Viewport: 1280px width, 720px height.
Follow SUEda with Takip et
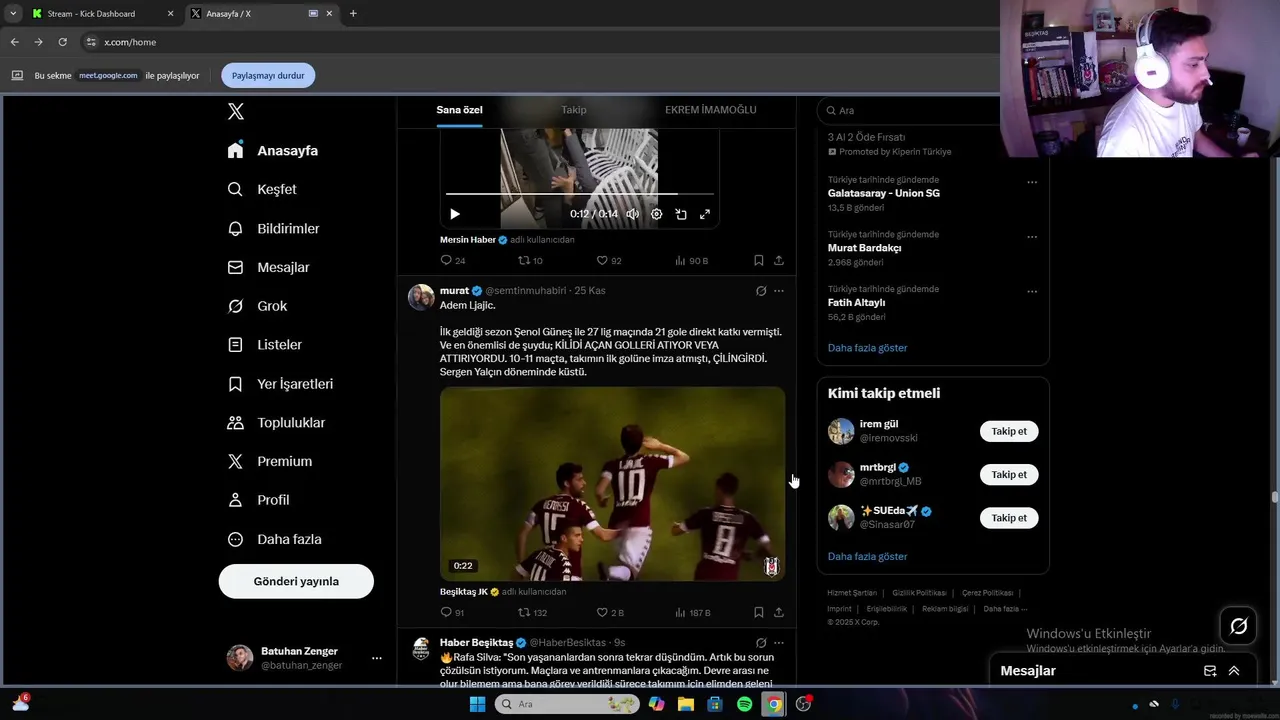[x=1009, y=517]
